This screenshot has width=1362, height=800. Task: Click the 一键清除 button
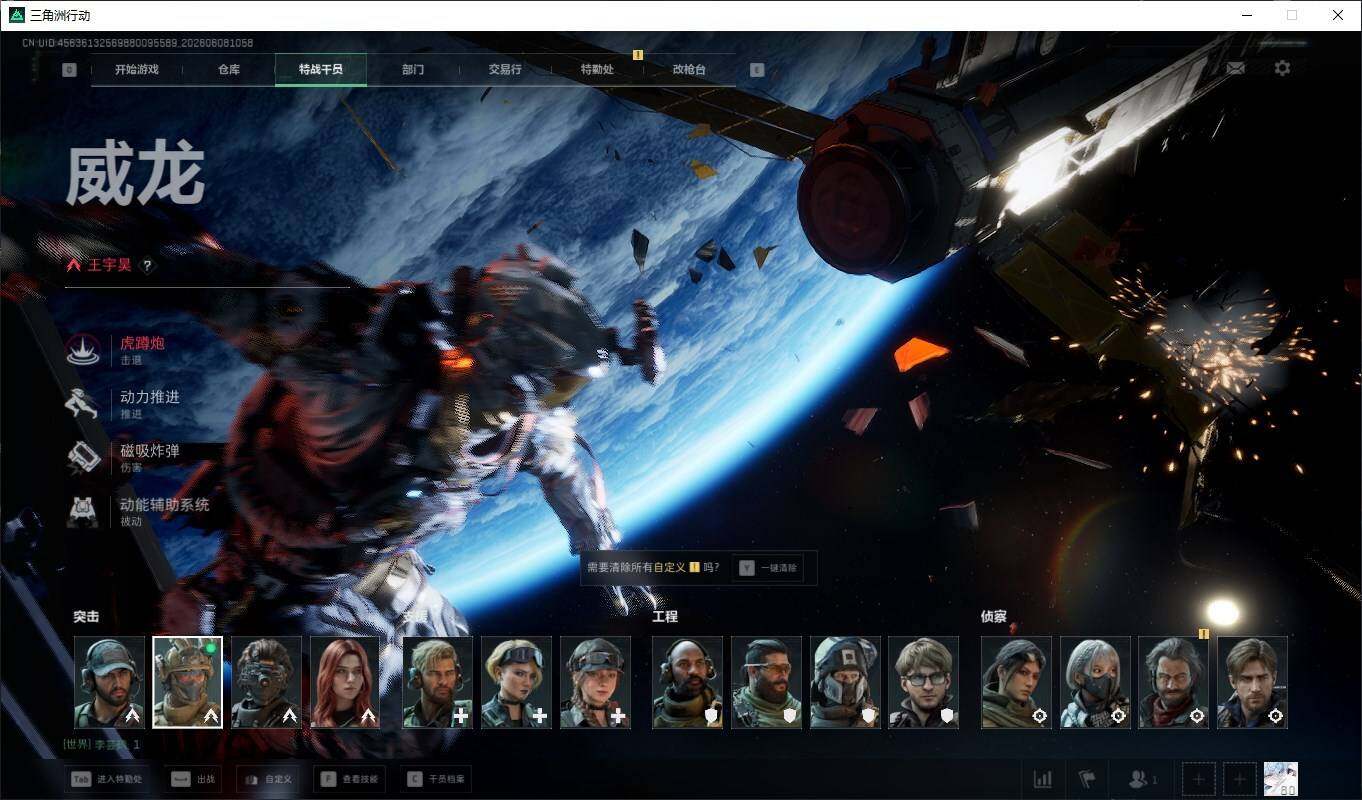[x=768, y=568]
